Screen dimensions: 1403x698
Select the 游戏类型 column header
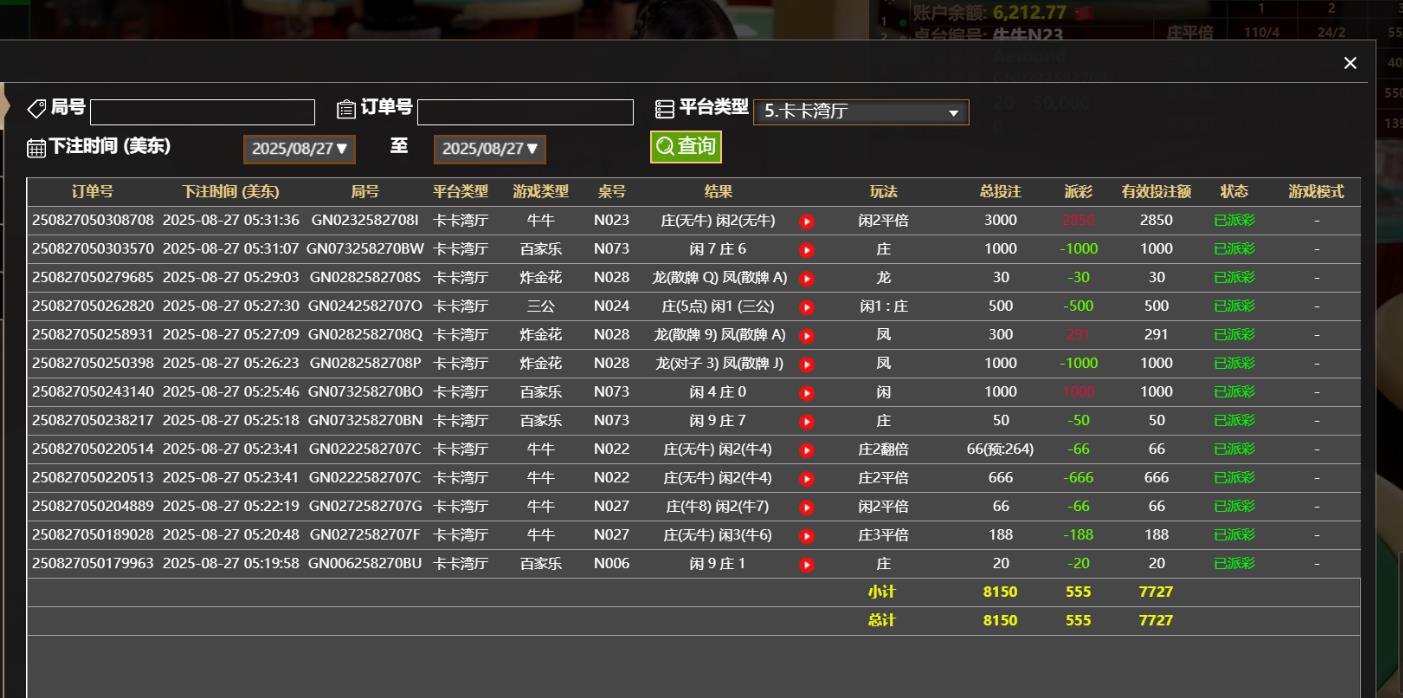point(540,192)
